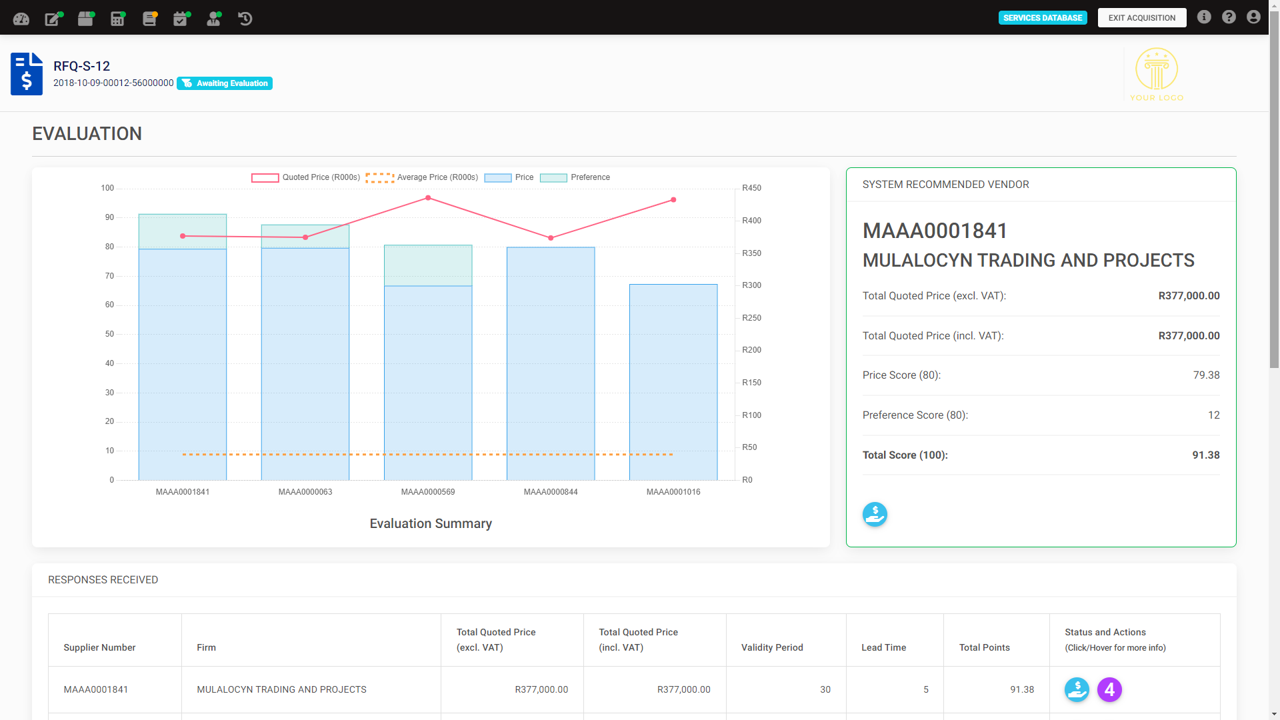Screen dimensions: 1280x720
Task: Toggle the Price legend swatch in chart
Action: click(498, 177)
